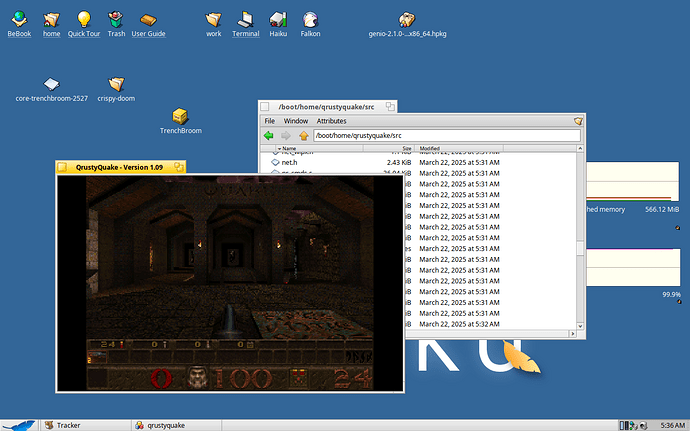Click the path field /boot/home/qrustyquake/src
This screenshot has width=690, height=431.
pyautogui.click(x=447, y=136)
